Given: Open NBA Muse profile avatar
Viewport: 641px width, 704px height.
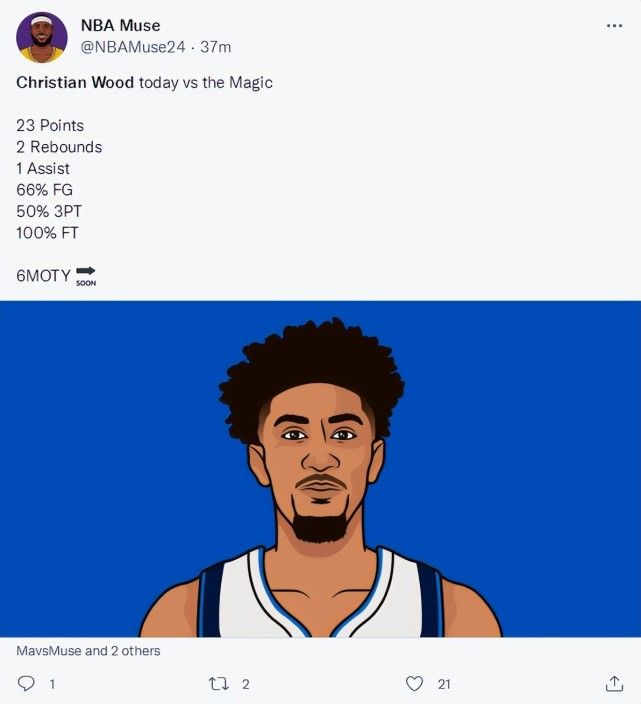Looking at the screenshot, I should [x=42, y=37].
